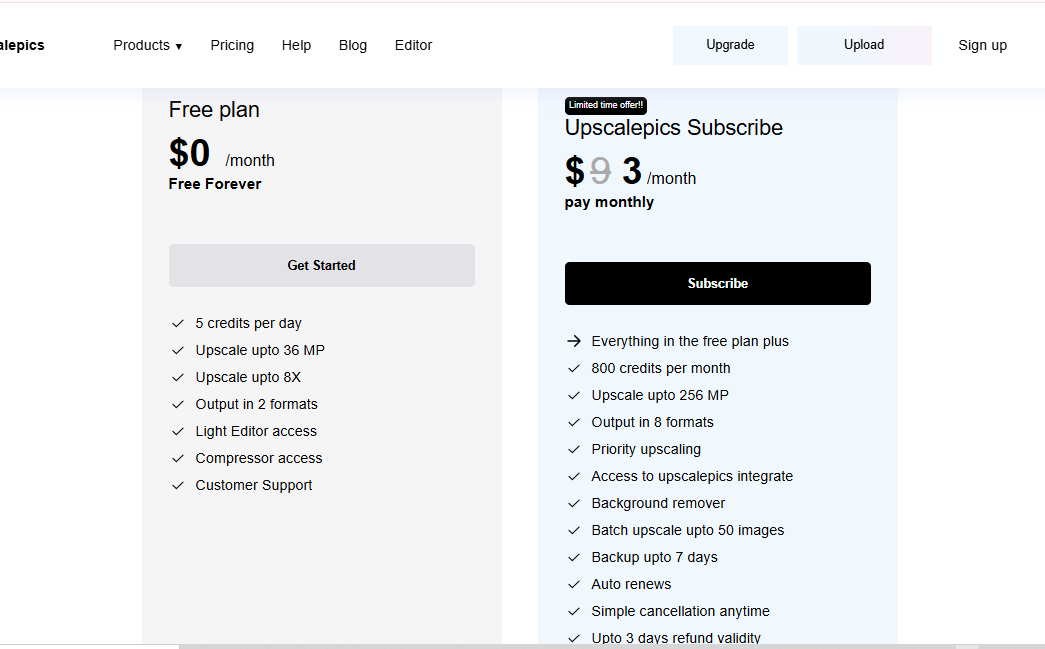Click the Upscalepics logo text

click(x=21, y=45)
